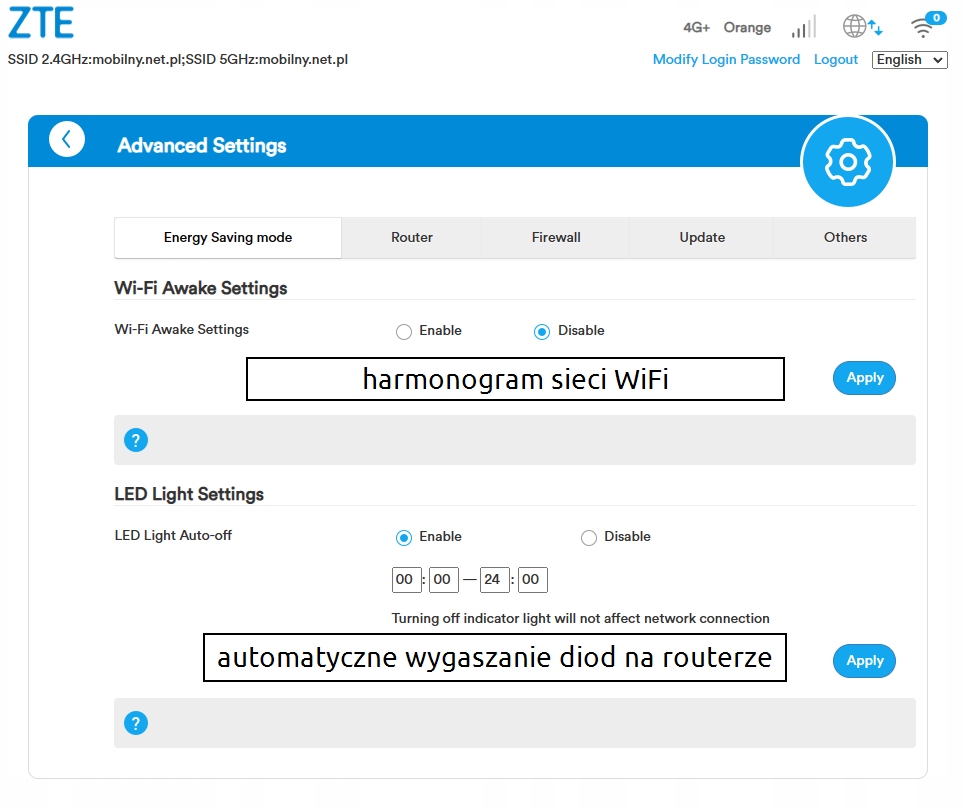Open help icon under LED Light Settings
Viewport: 964px width, 809px height.
pos(136,723)
